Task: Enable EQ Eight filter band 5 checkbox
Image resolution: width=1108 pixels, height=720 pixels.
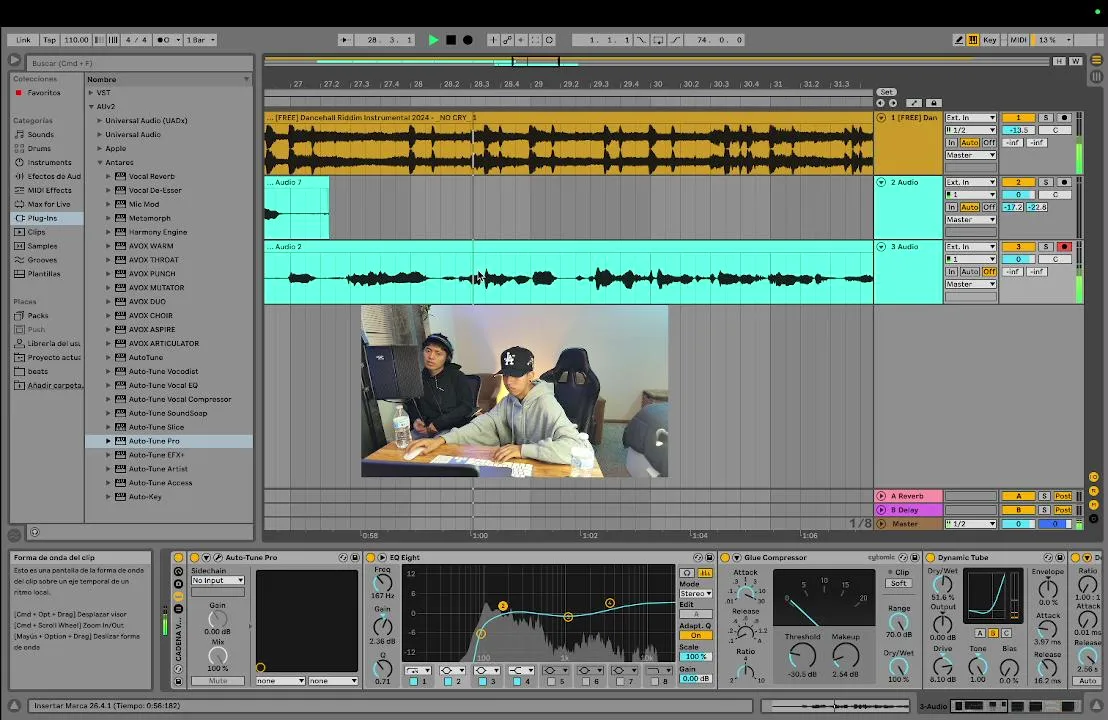Action: (x=551, y=682)
